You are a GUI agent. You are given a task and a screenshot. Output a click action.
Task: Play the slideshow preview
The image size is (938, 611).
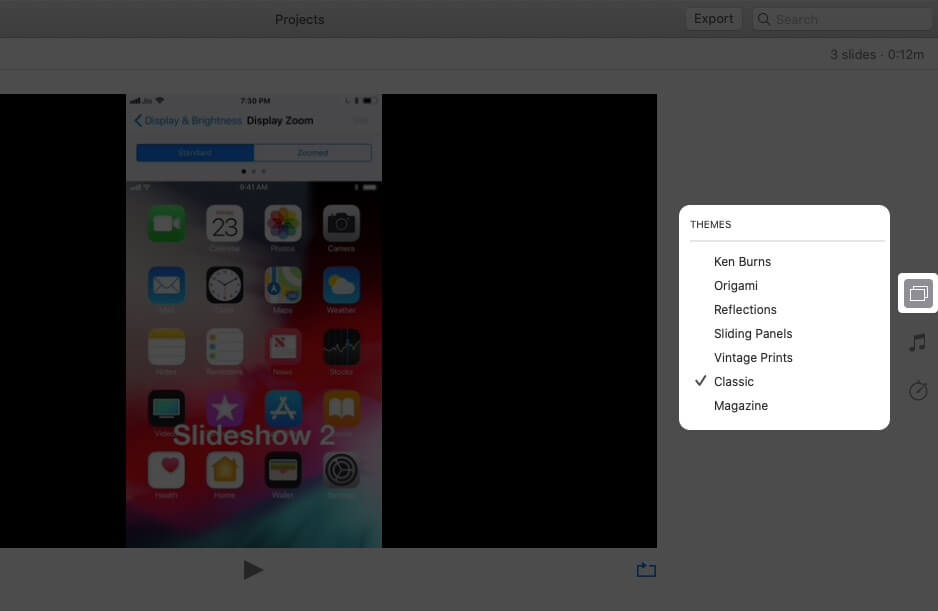click(x=253, y=570)
